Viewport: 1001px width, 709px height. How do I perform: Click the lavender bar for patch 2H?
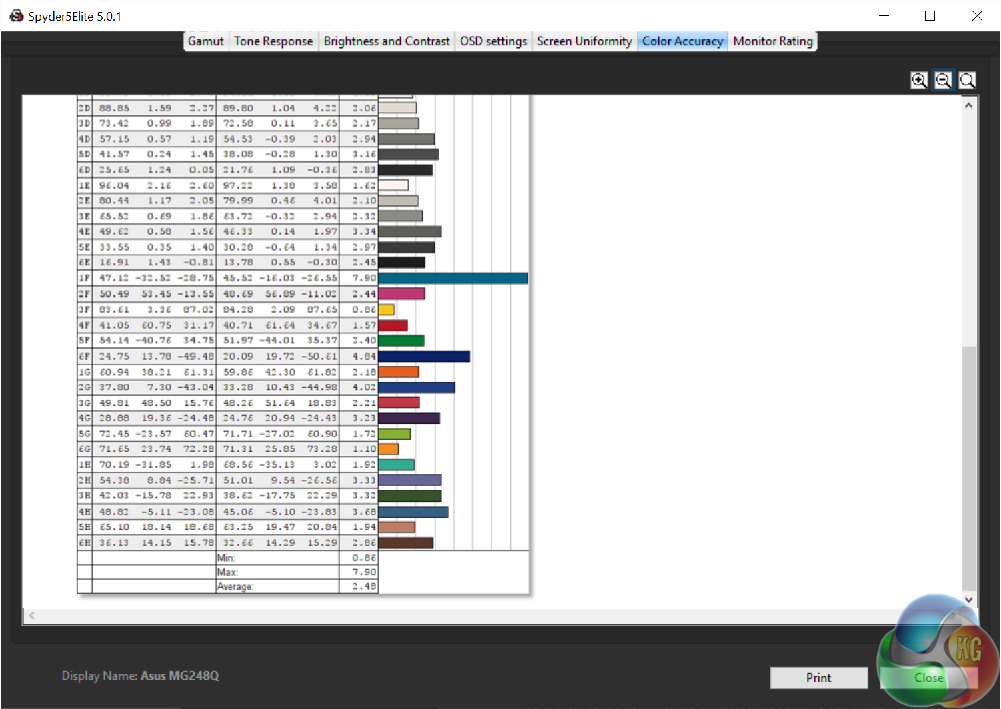[410, 480]
